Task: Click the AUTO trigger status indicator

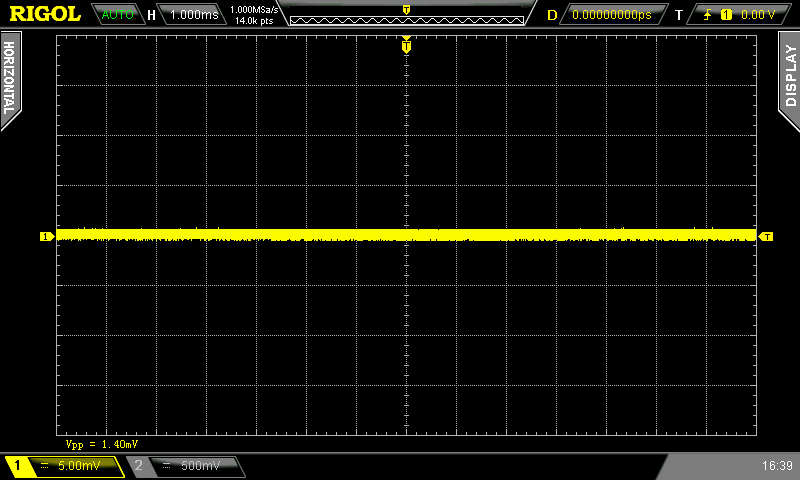Action: tap(117, 15)
